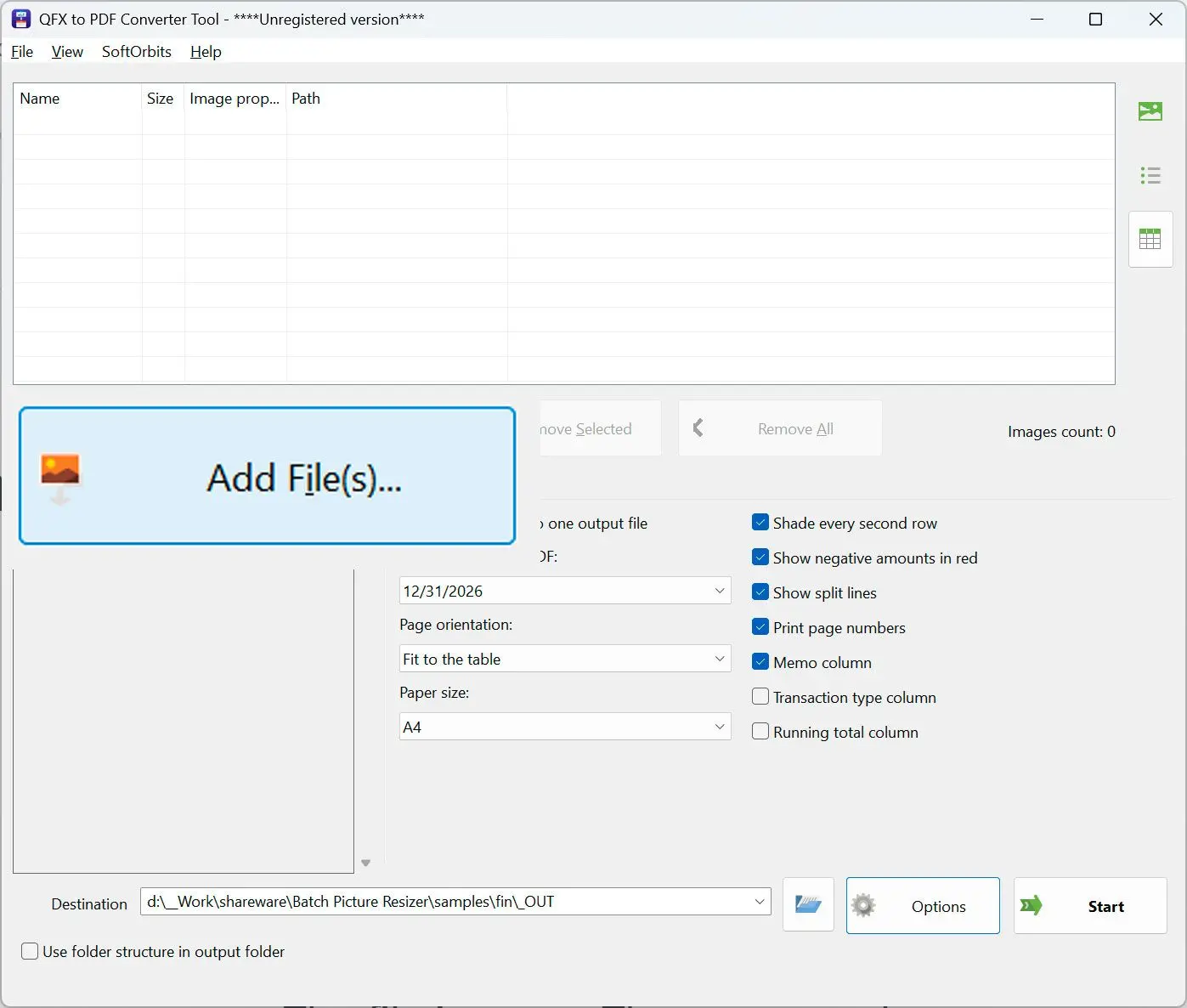Screen dimensions: 1187x1008
Task: Click the 'Paper size:' label
Action: tap(434, 693)
